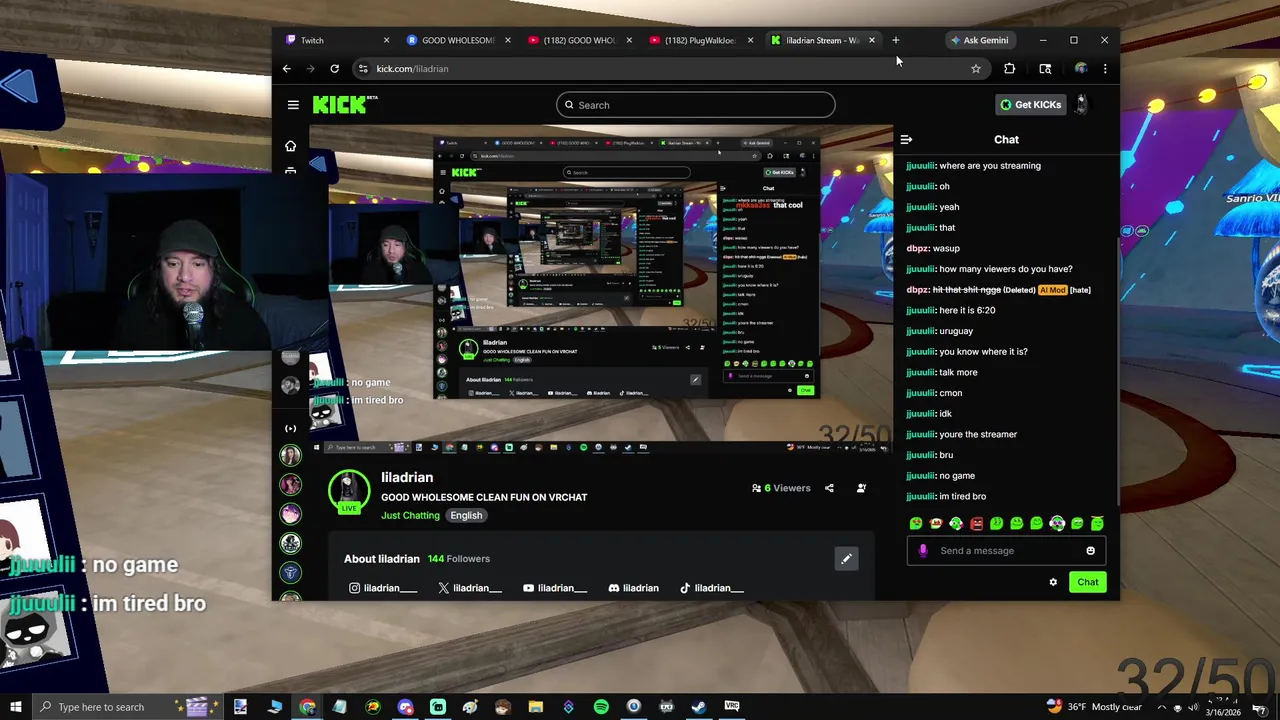The width and height of the screenshot is (1280, 720).
Task: Open Chrome profile avatar
Action: click(1080, 69)
